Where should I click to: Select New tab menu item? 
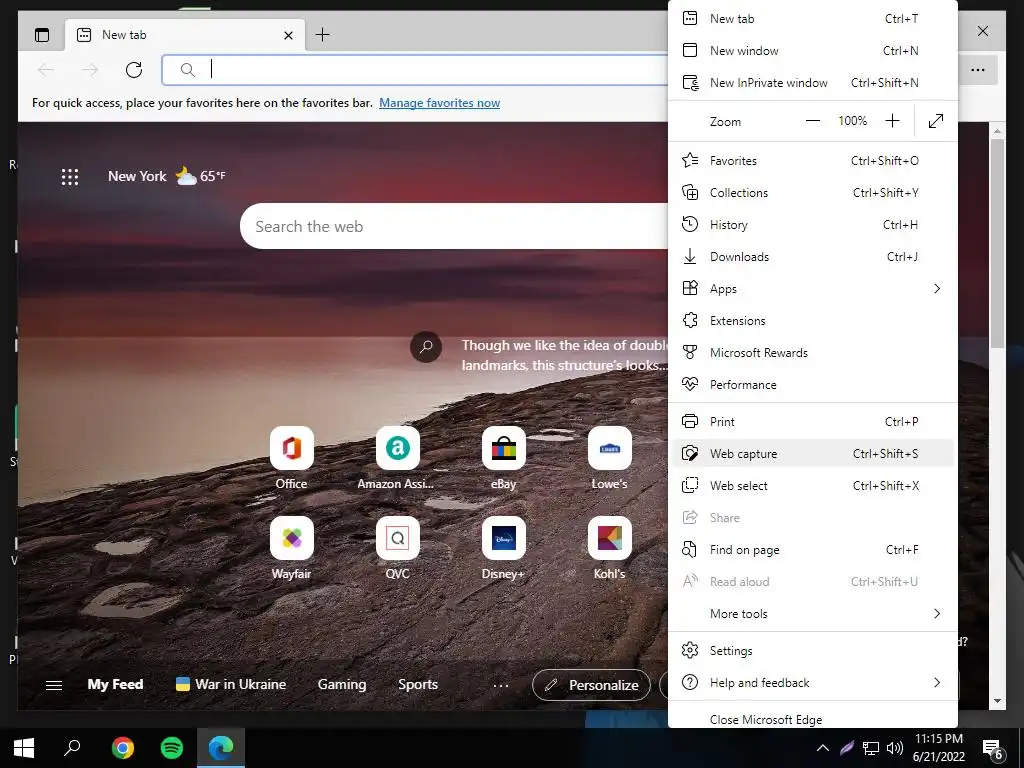[x=812, y=19]
